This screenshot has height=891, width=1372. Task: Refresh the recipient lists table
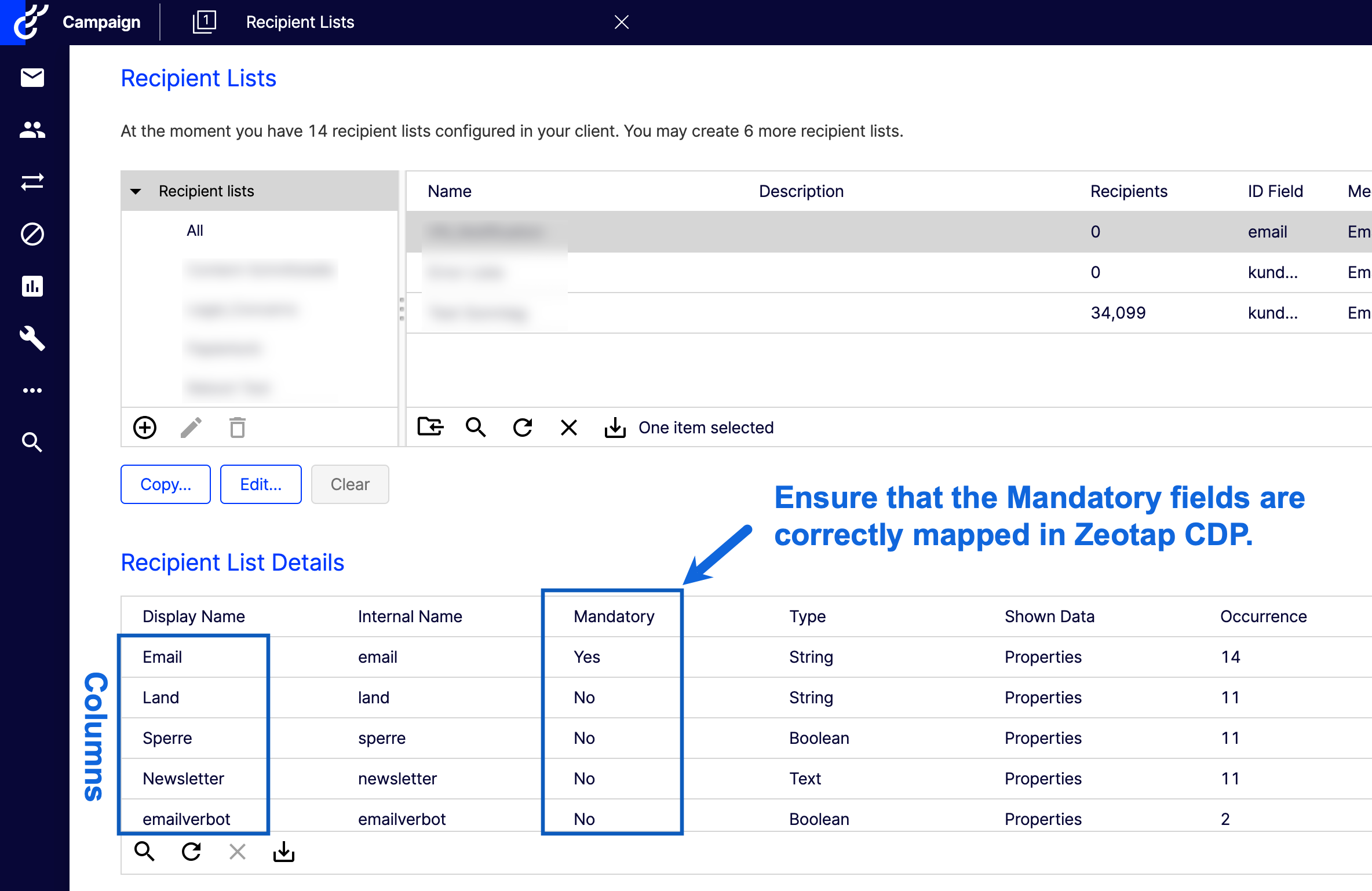tap(523, 428)
